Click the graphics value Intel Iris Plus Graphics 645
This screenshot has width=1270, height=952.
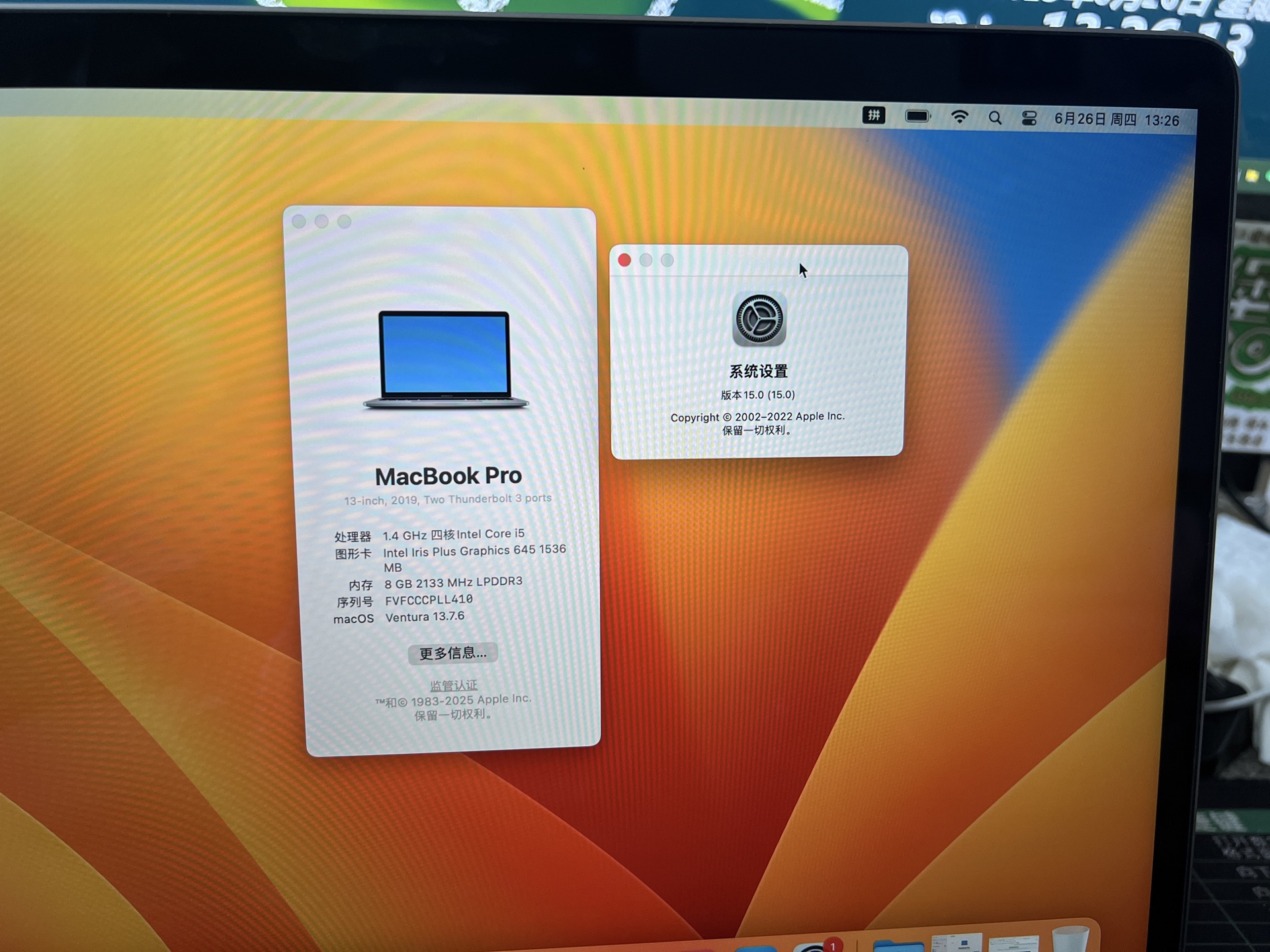pyautogui.click(x=459, y=551)
